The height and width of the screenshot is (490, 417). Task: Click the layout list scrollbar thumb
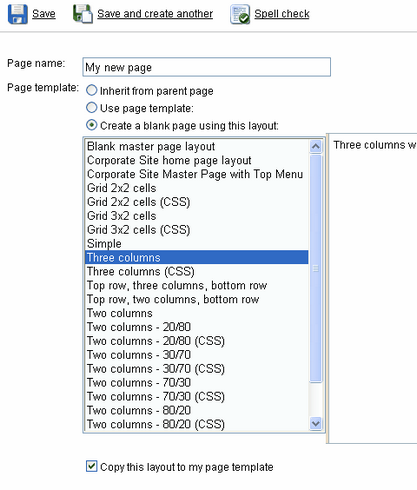pos(315,268)
